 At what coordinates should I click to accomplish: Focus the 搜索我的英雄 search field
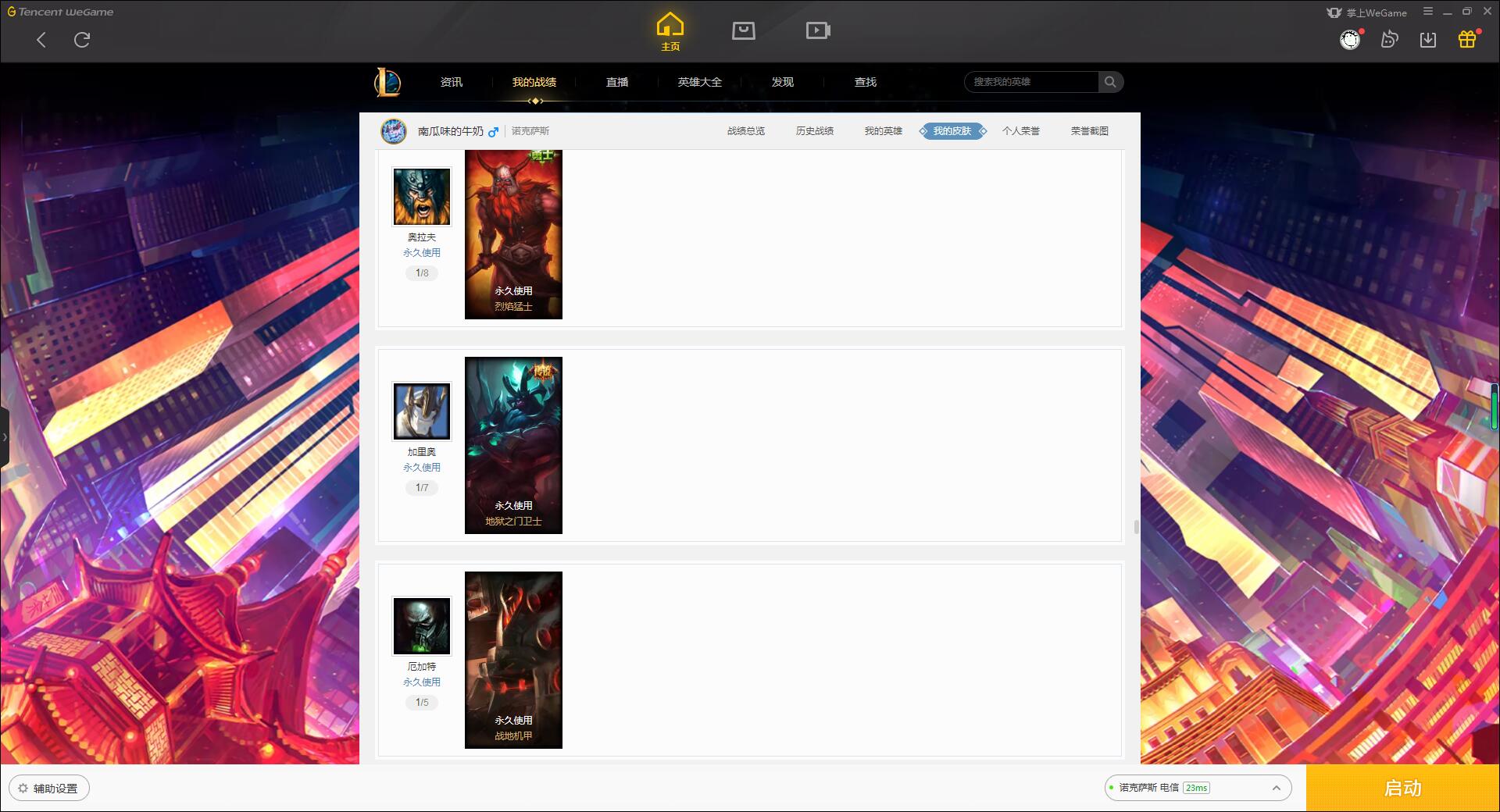(x=1031, y=82)
